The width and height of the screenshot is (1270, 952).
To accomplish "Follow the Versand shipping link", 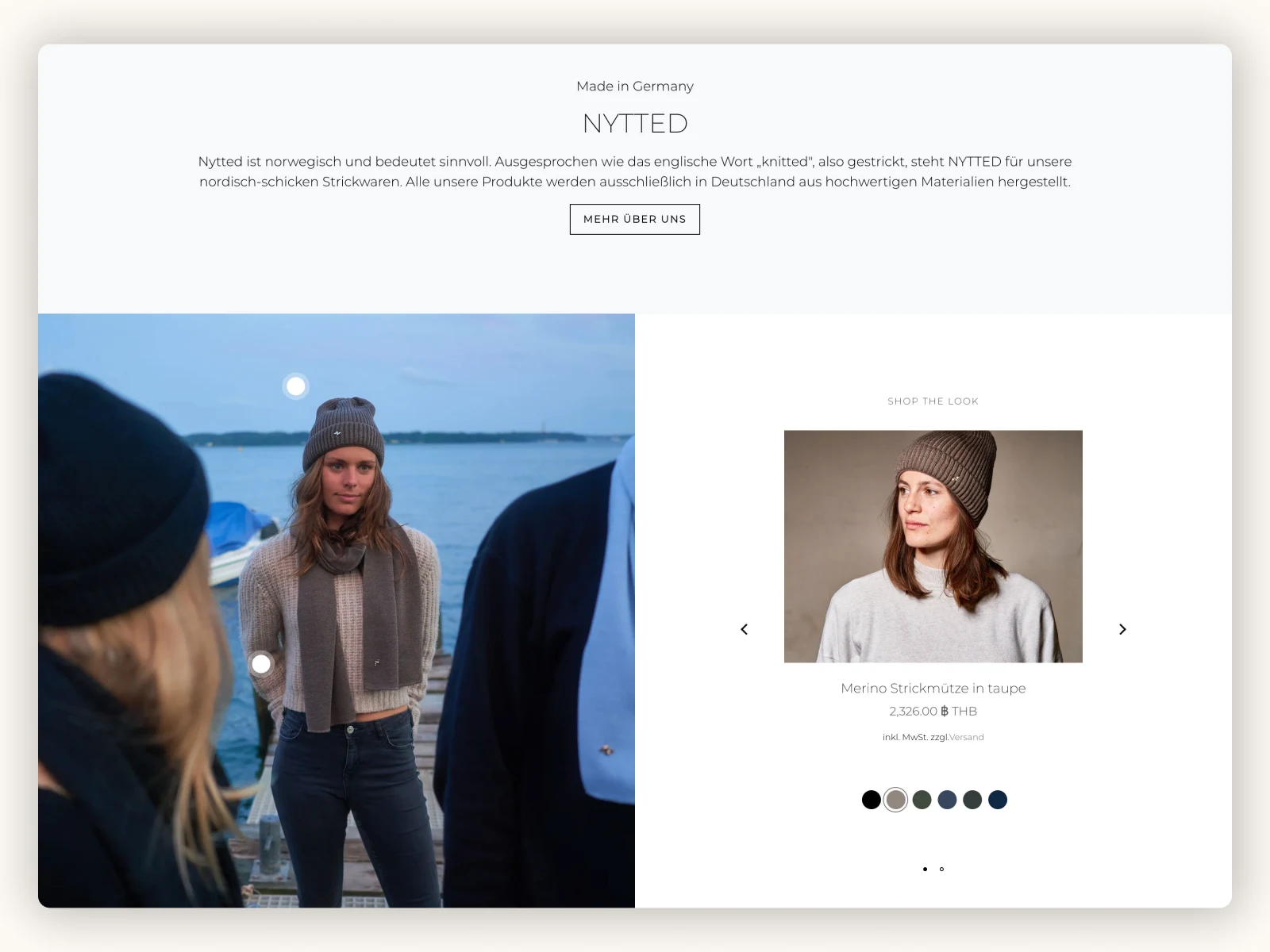I will point(967,737).
